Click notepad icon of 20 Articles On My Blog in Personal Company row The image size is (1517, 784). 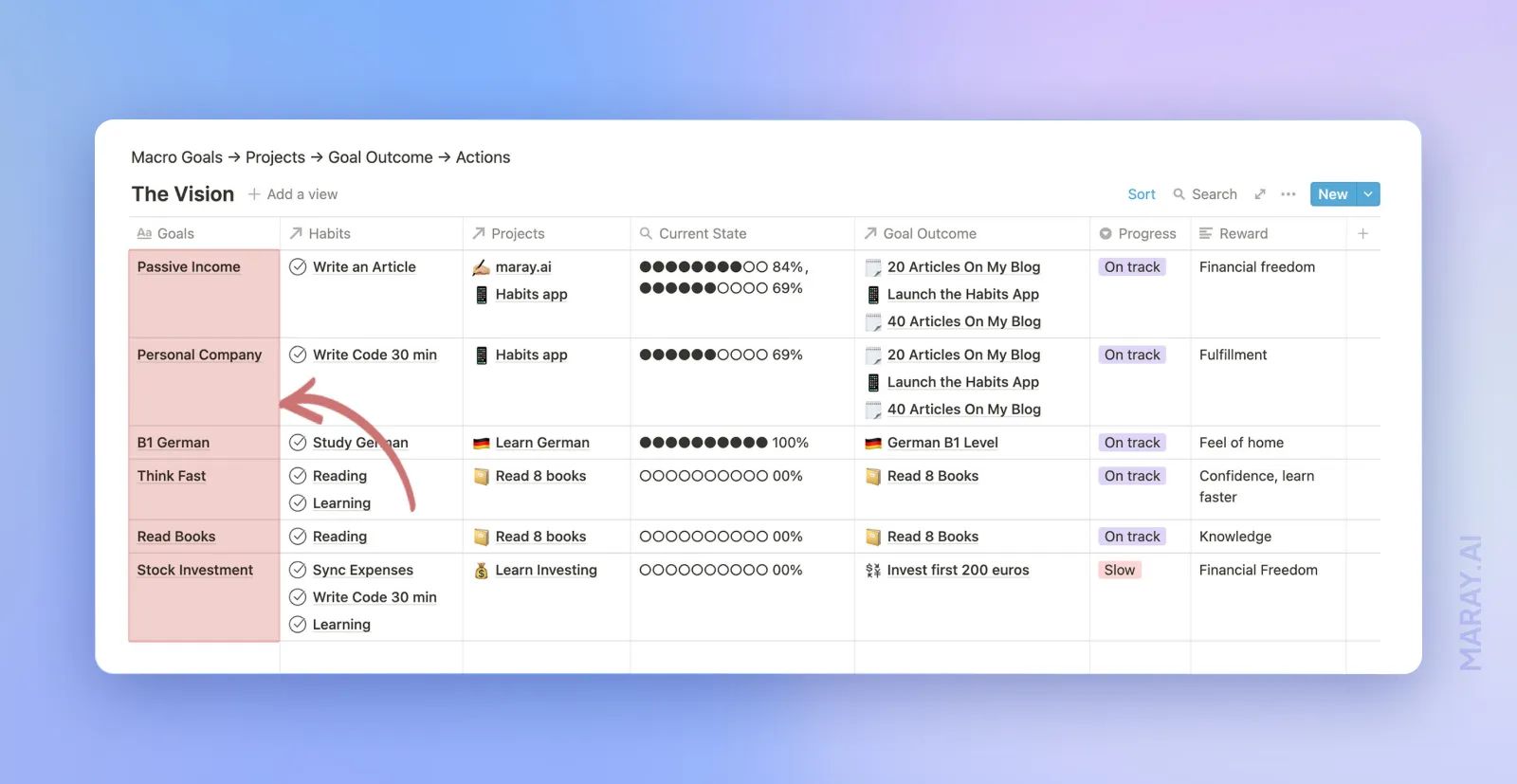[873, 356]
